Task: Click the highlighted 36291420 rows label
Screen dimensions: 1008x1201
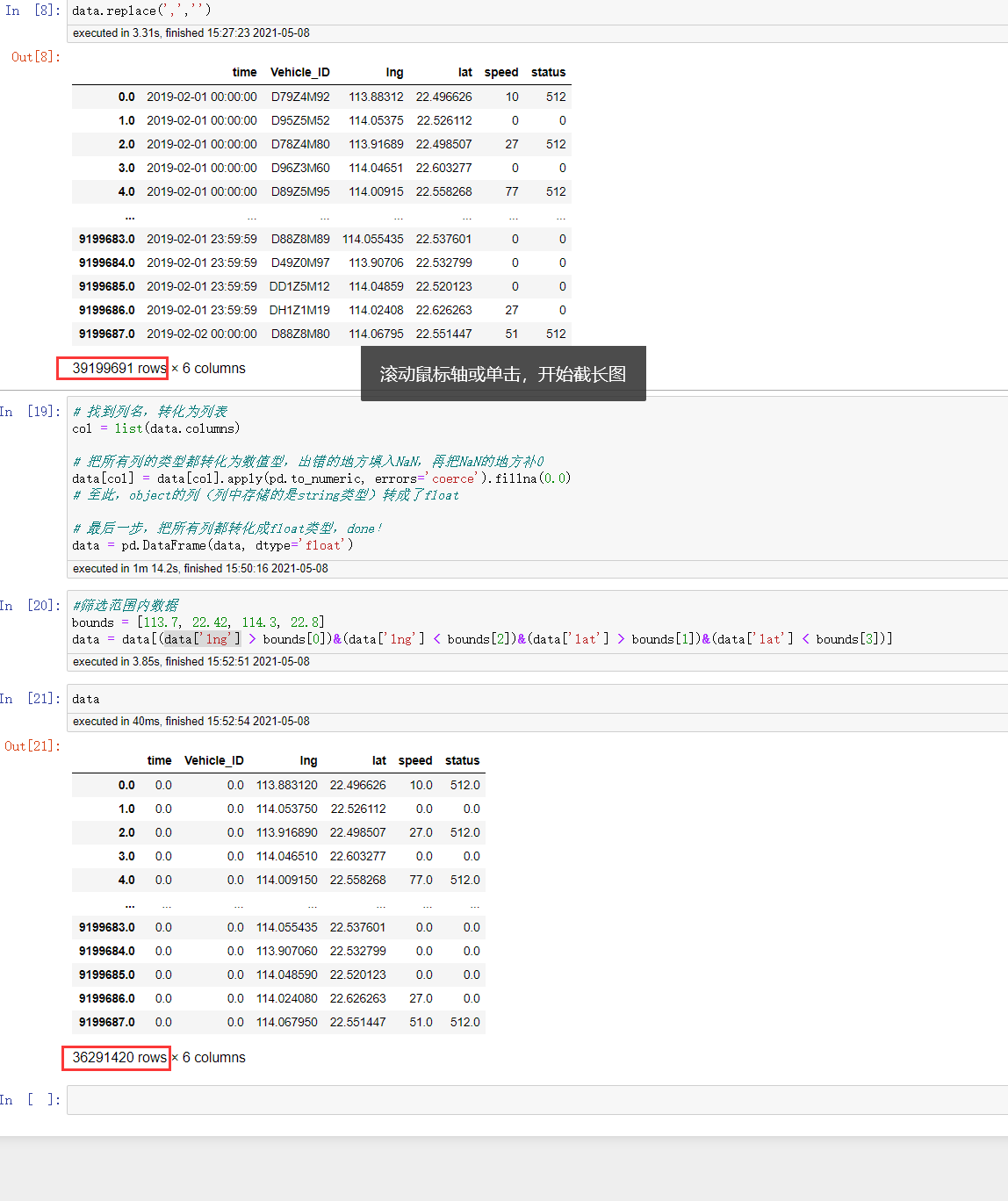Action: [115, 1058]
